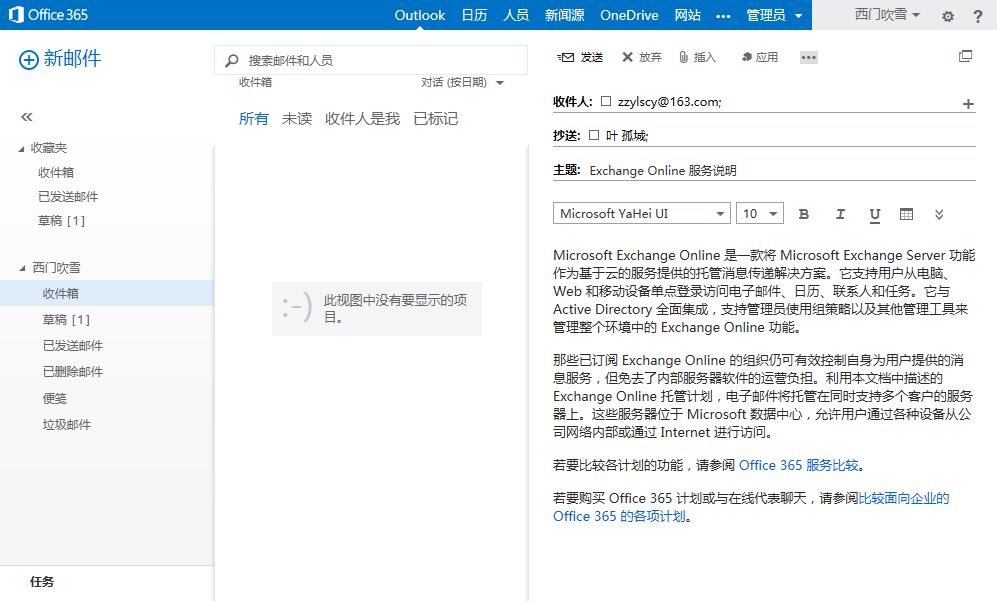Open the font size 10 dropdown
Screen dimensions: 997x601
pos(760,214)
